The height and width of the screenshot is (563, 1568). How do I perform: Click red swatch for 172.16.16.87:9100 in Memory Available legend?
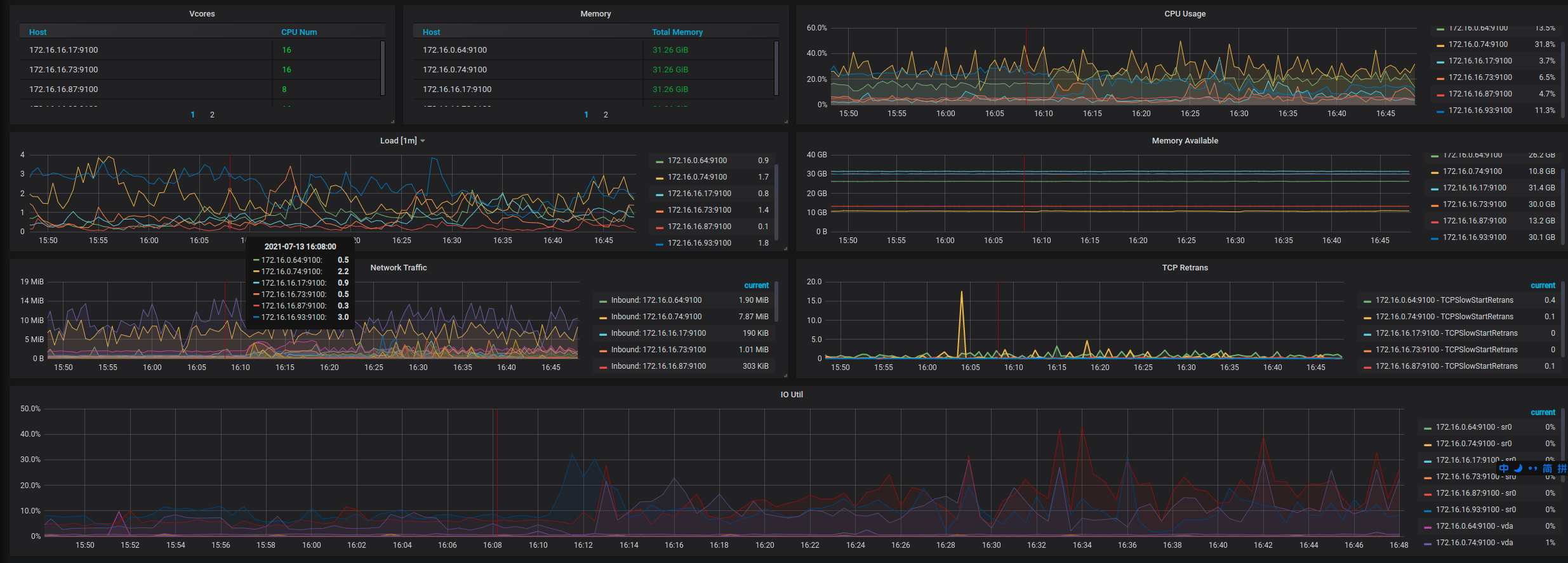click(1435, 222)
